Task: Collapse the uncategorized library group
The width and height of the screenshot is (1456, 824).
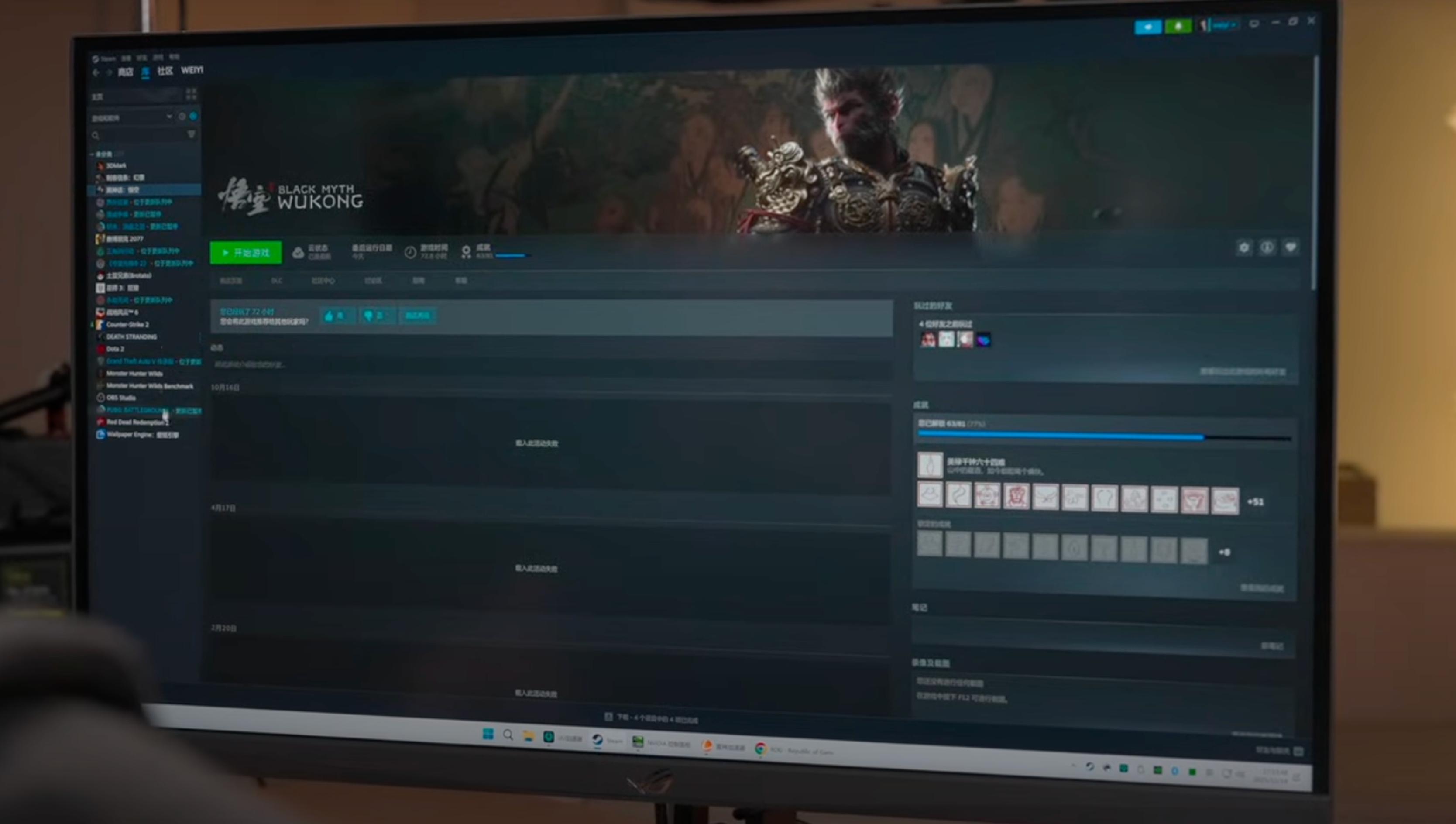Action: point(92,154)
